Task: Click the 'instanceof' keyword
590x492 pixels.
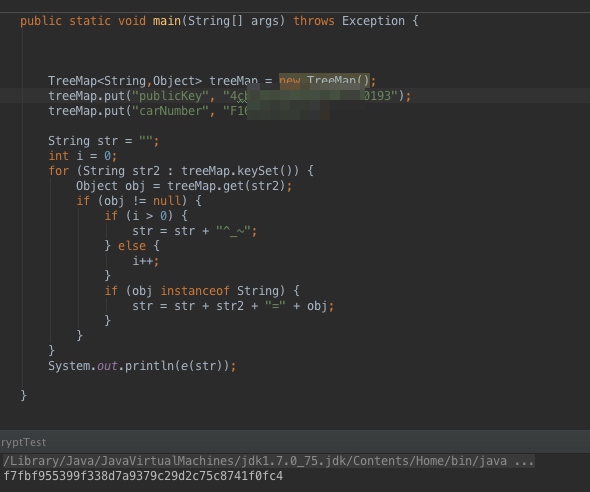Action: coord(195,291)
